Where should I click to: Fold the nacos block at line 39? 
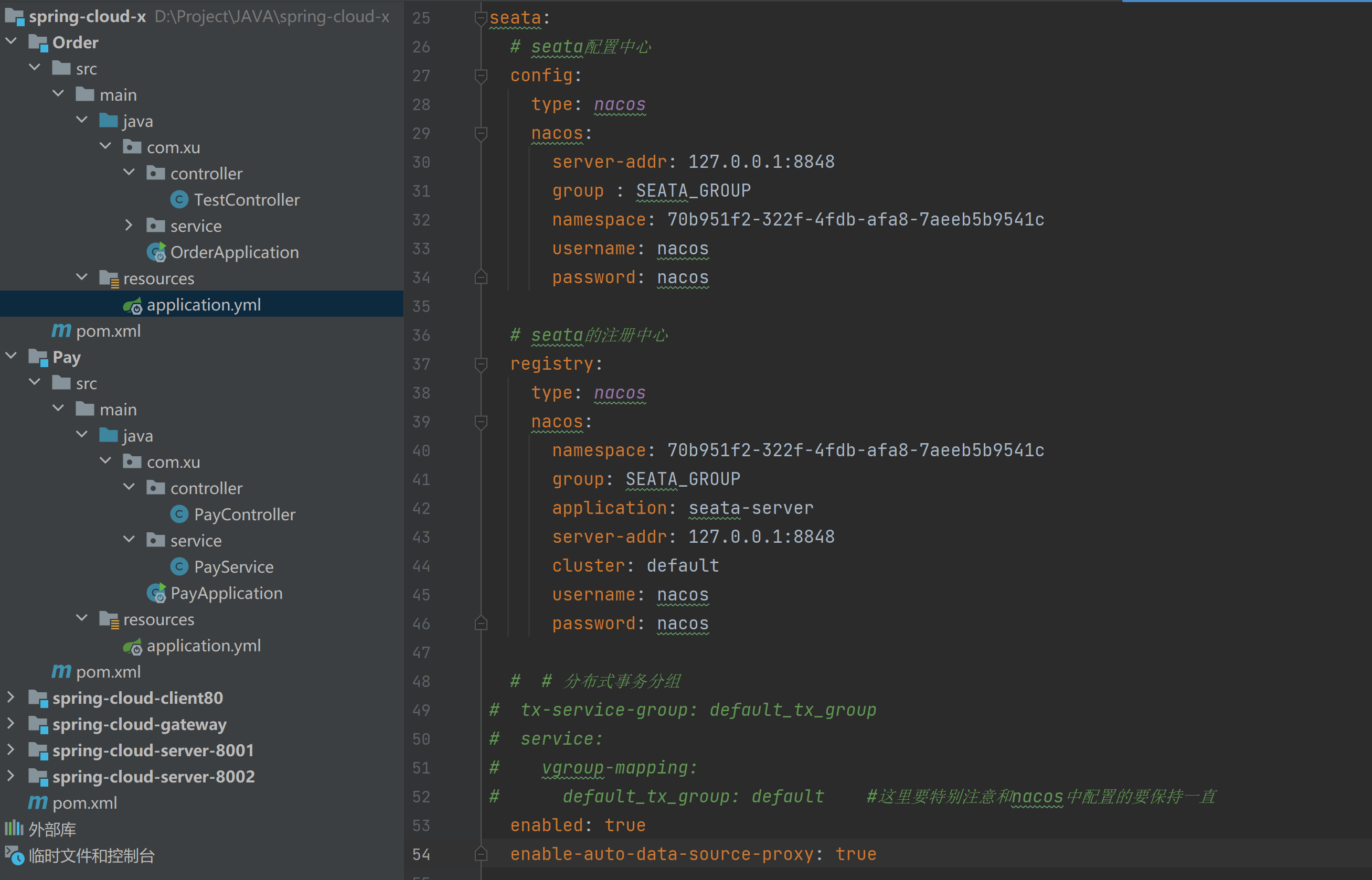tap(481, 422)
